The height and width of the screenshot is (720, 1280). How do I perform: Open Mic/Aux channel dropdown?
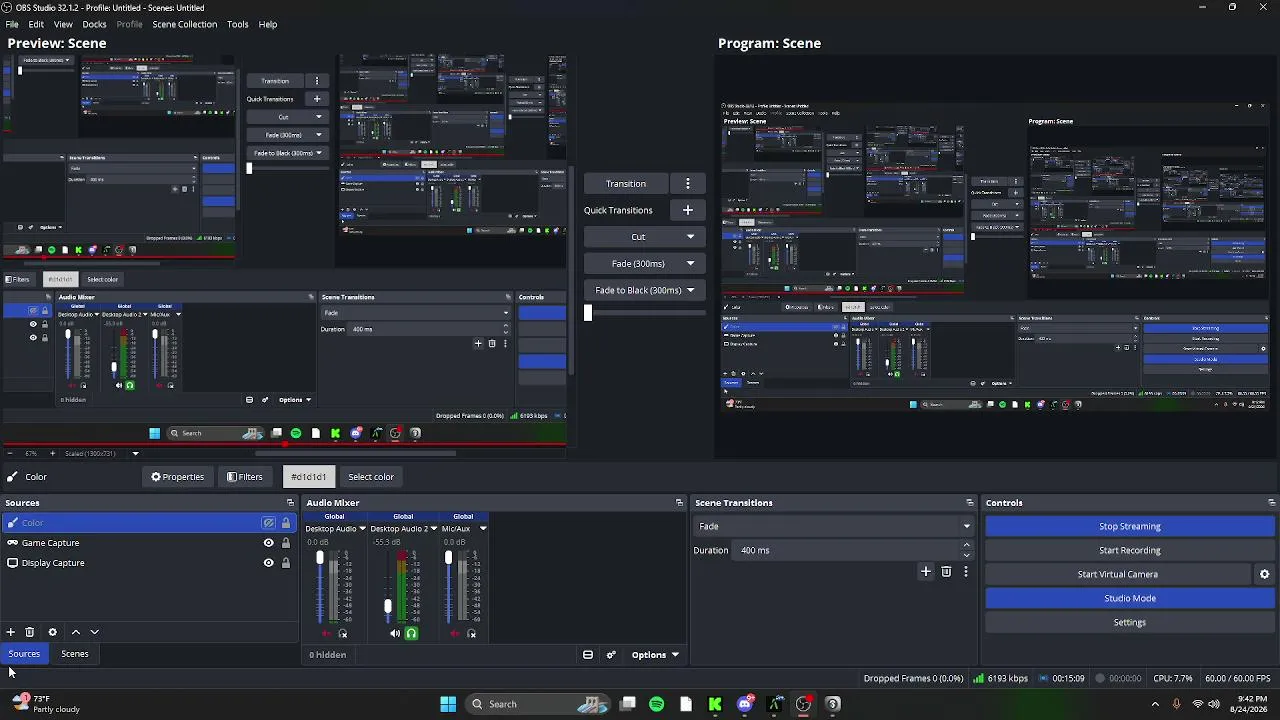click(483, 529)
